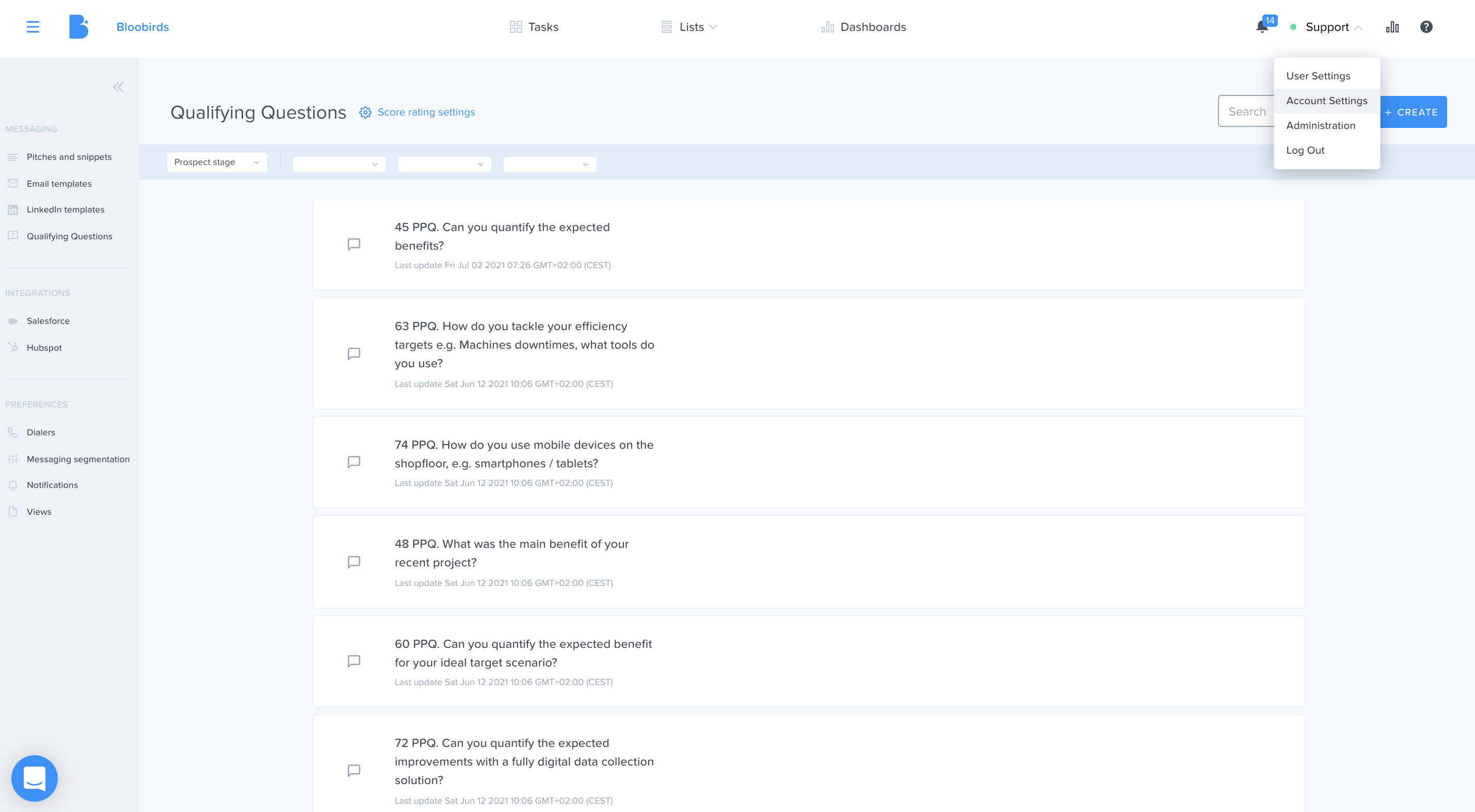Click the Support user name label

point(1327,27)
